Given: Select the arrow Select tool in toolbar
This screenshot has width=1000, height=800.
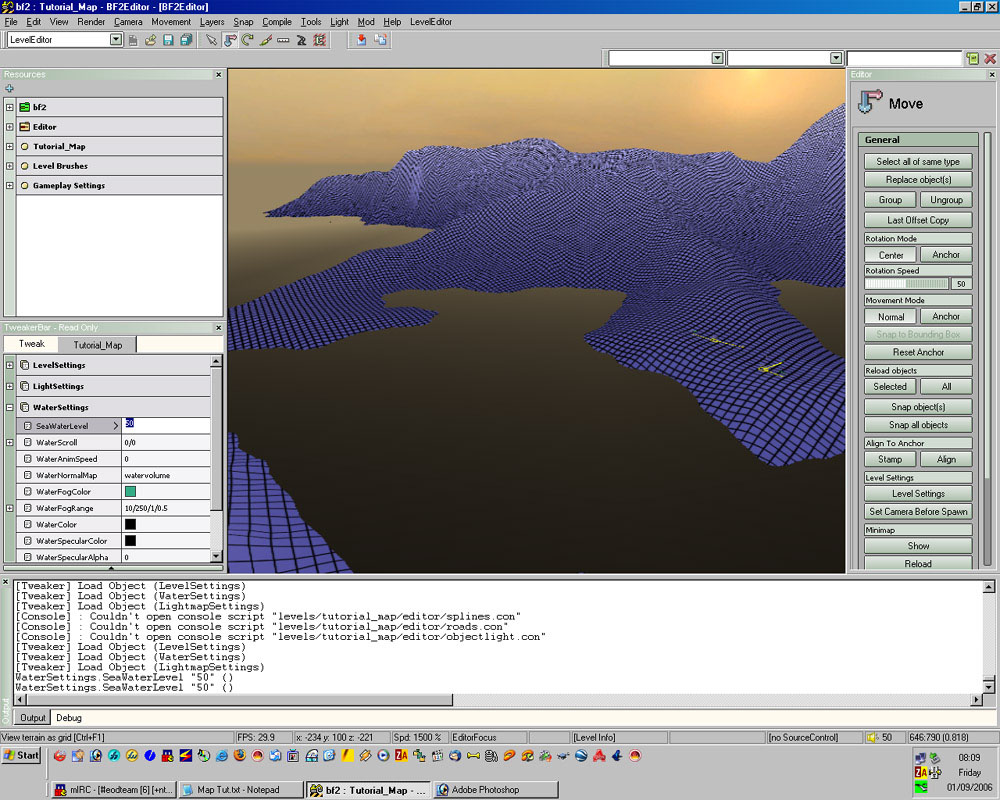Looking at the screenshot, I should [x=211, y=40].
